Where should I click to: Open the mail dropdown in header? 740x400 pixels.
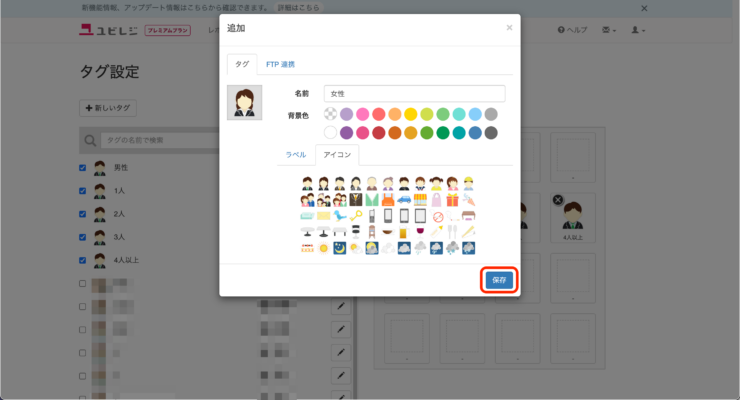[609, 30]
